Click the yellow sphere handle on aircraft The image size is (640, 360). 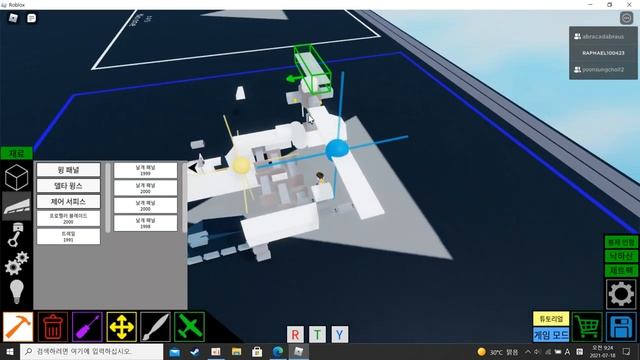coord(241,165)
